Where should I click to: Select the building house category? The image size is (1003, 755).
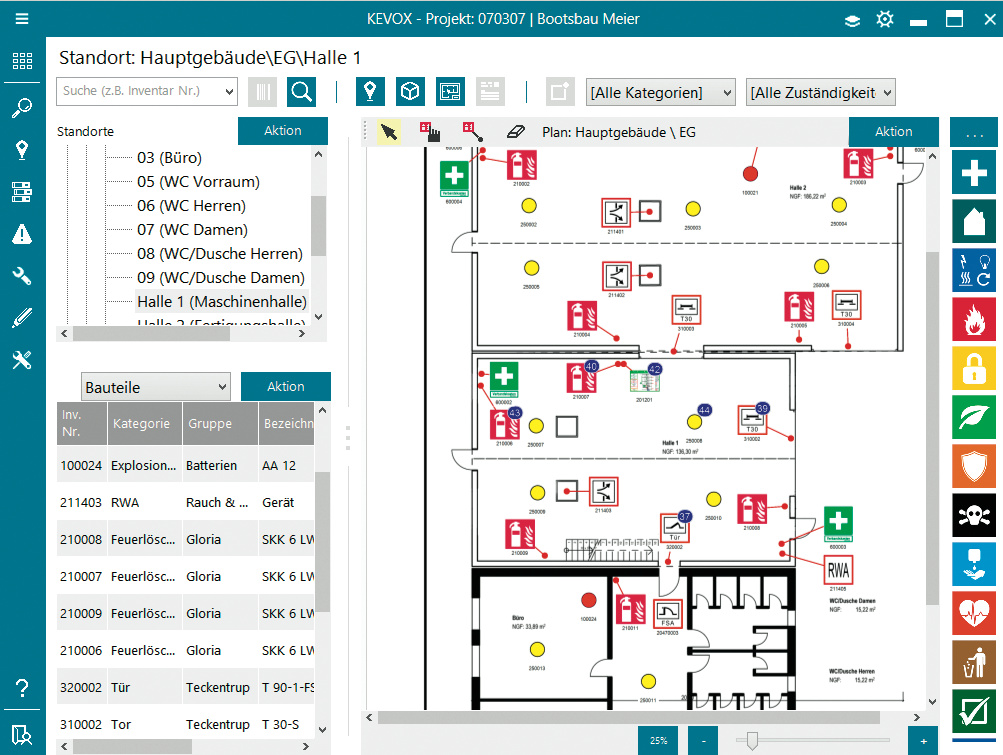(974, 221)
